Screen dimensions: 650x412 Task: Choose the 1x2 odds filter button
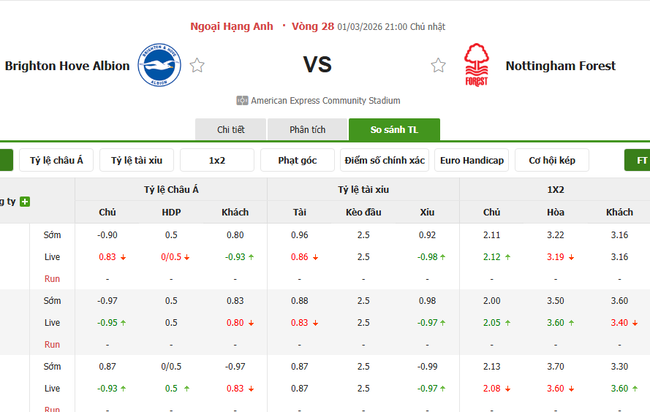(217, 160)
